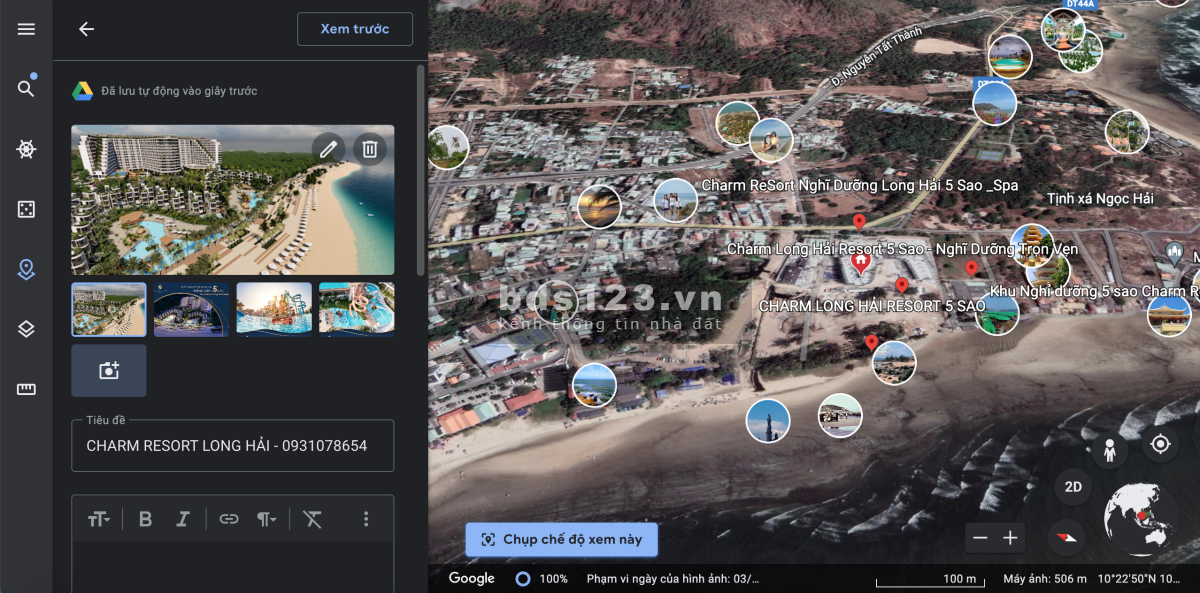This screenshot has width=1200, height=593.
Task: Open the Search tool in sidebar
Action: pyautogui.click(x=26, y=88)
